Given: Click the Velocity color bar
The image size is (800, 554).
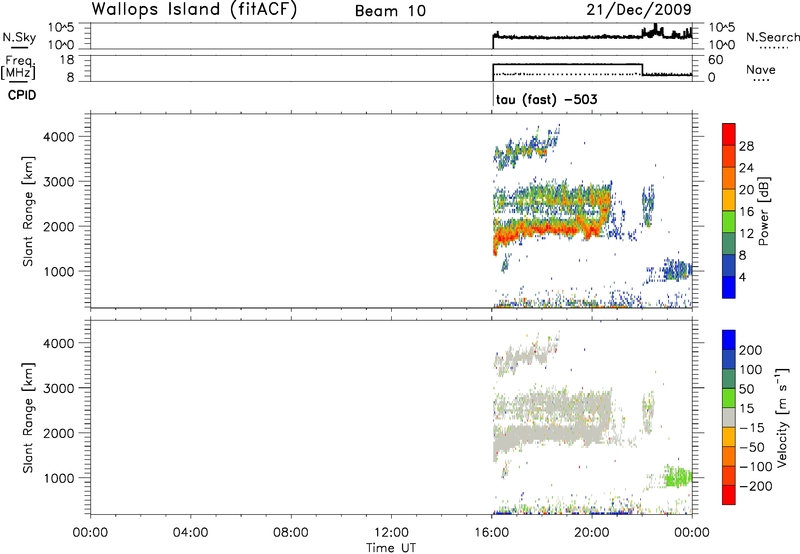Looking at the screenshot, I should 729,417.
